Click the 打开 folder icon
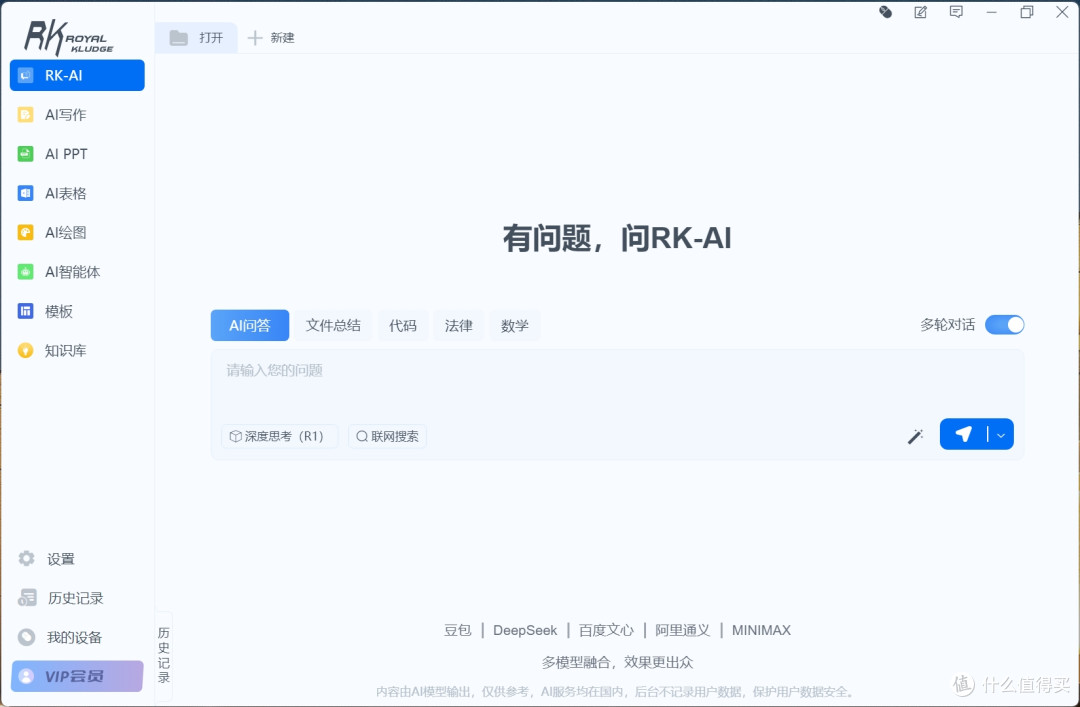This screenshot has height=707, width=1080. point(178,37)
